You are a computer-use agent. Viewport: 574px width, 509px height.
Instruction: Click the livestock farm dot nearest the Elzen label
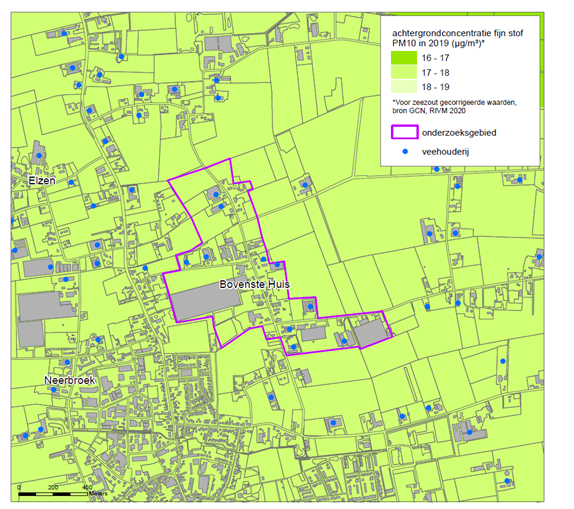coord(71,182)
